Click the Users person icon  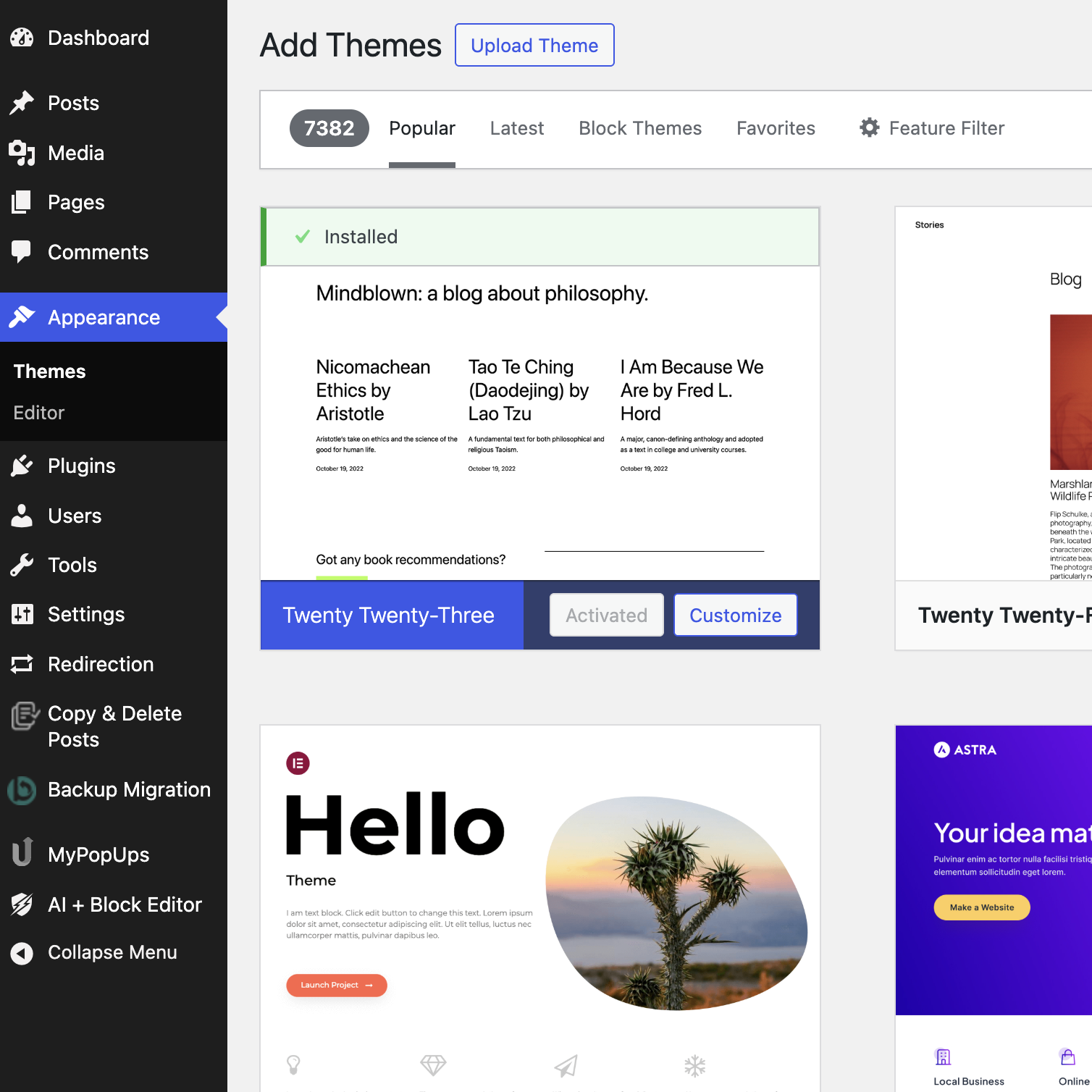[22, 516]
